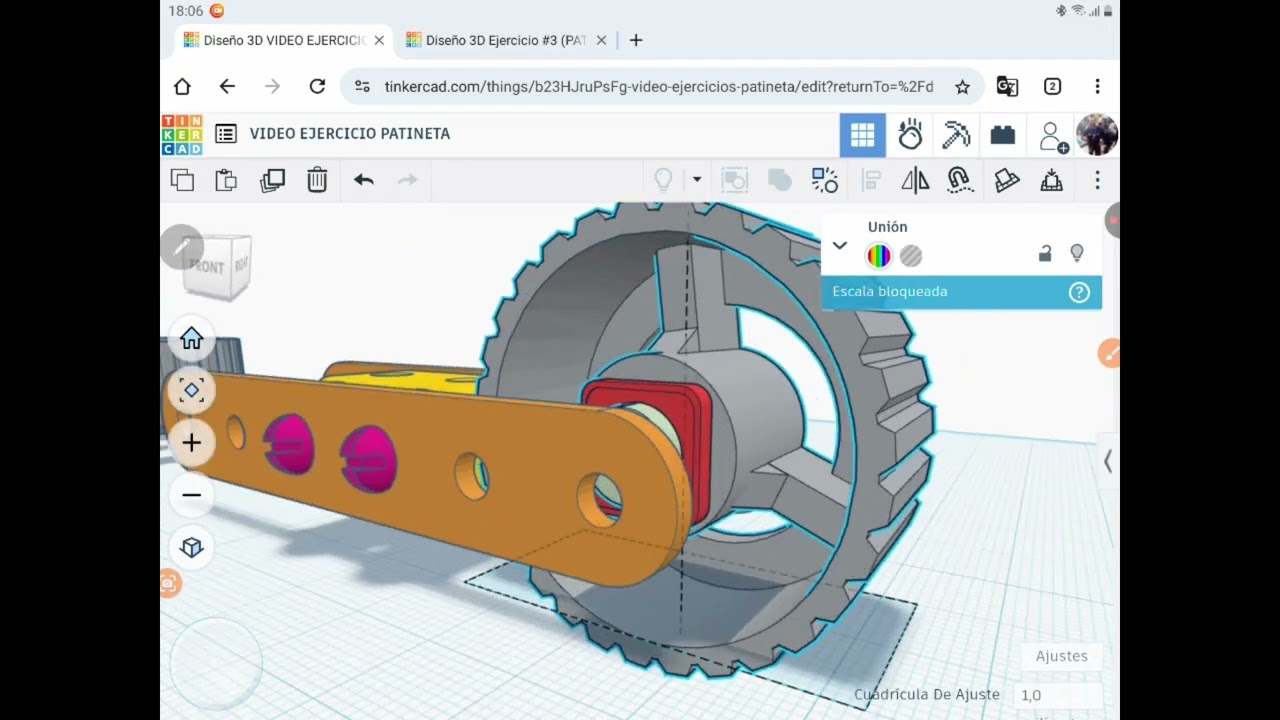Focus the tinkercad.com address bar
The height and width of the screenshot is (720, 1280).
click(x=658, y=87)
